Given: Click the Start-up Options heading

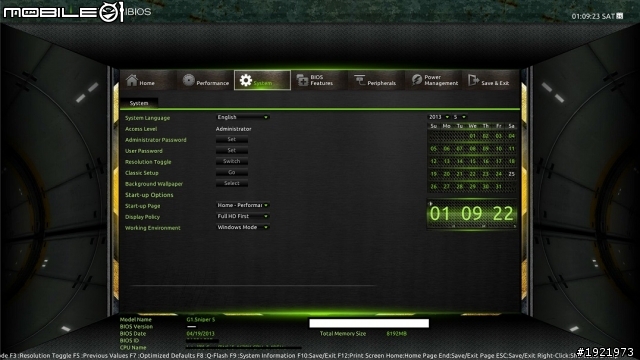Looking at the screenshot, I should coord(149,195).
